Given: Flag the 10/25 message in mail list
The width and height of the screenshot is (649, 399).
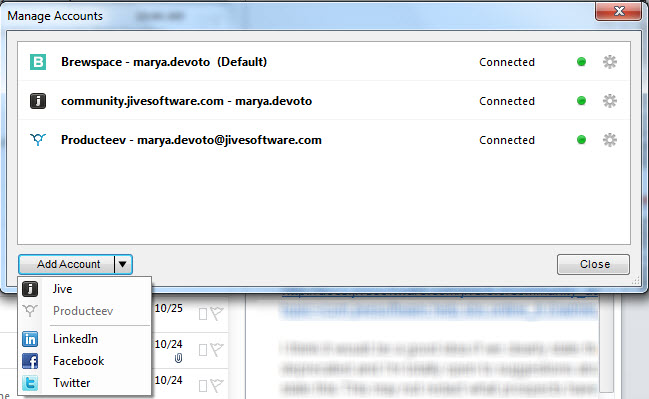Looking at the screenshot, I should [x=216, y=313].
